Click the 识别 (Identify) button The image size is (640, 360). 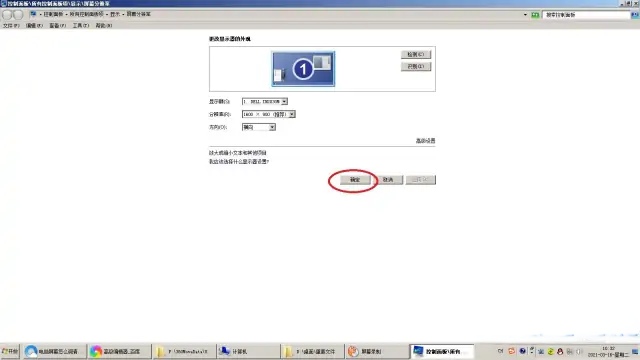[416, 66]
